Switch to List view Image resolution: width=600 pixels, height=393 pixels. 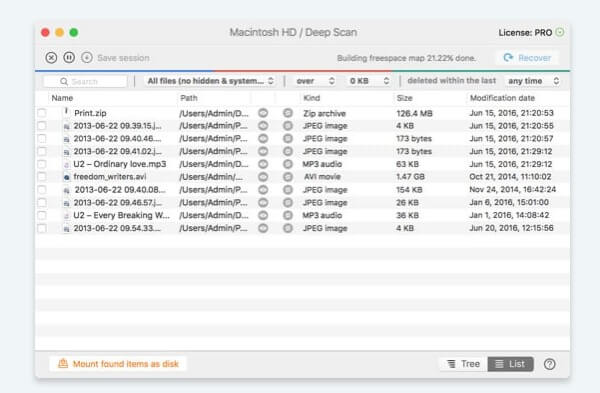(x=510, y=364)
